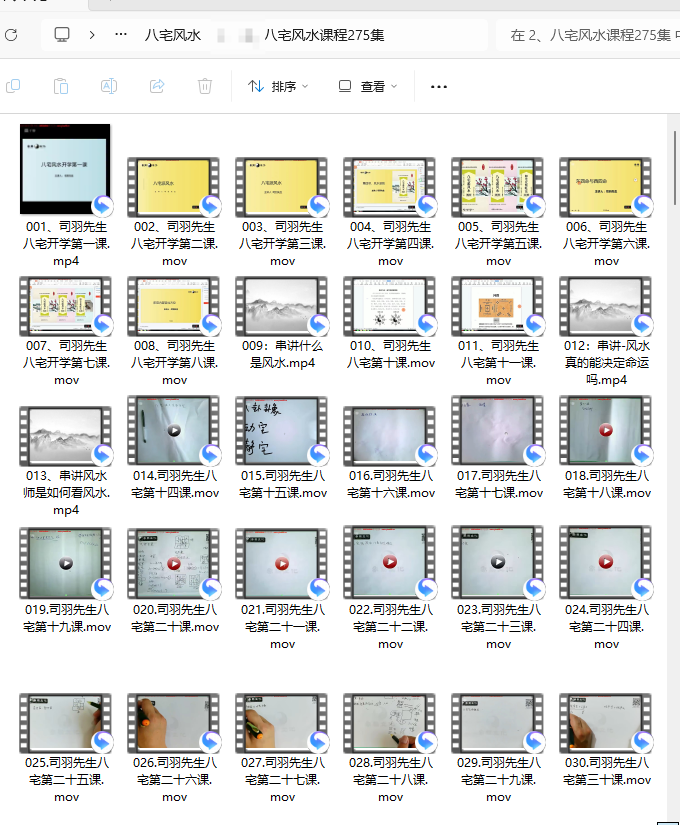This screenshot has width=680, height=825.
Task: Select the 007 八宅开学第七课.mov video icon
Action: (x=65, y=306)
